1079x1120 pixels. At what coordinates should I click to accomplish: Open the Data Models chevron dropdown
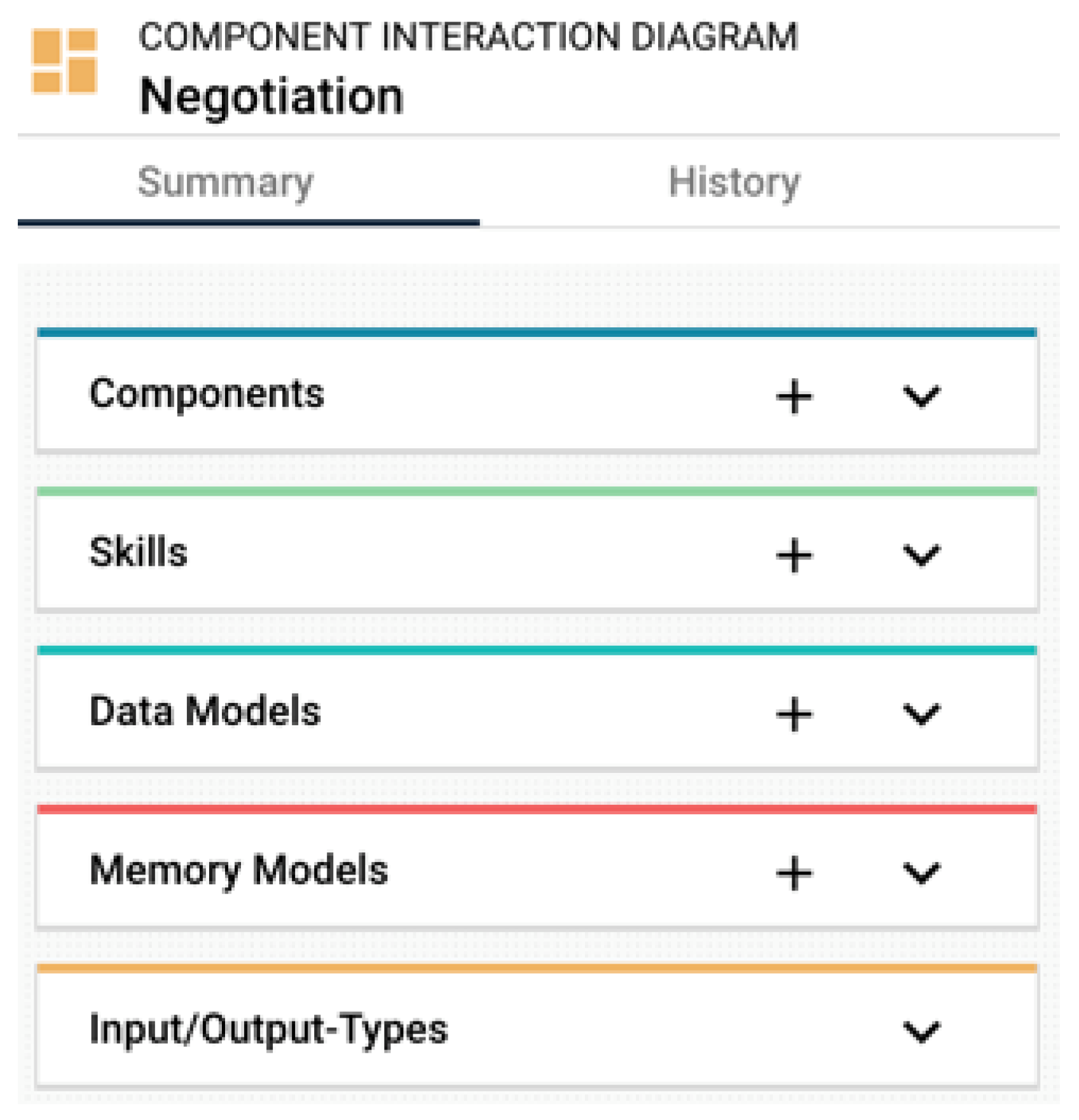pyautogui.click(x=921, y=714)
